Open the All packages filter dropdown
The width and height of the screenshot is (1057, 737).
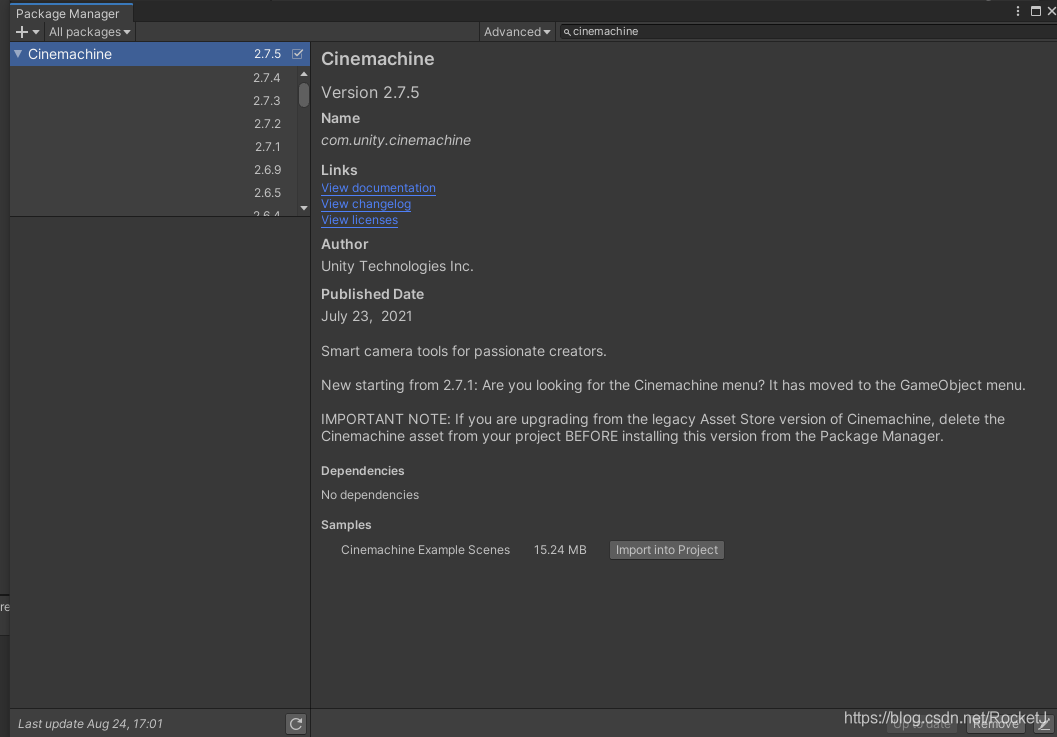click(x=90, y=32)
